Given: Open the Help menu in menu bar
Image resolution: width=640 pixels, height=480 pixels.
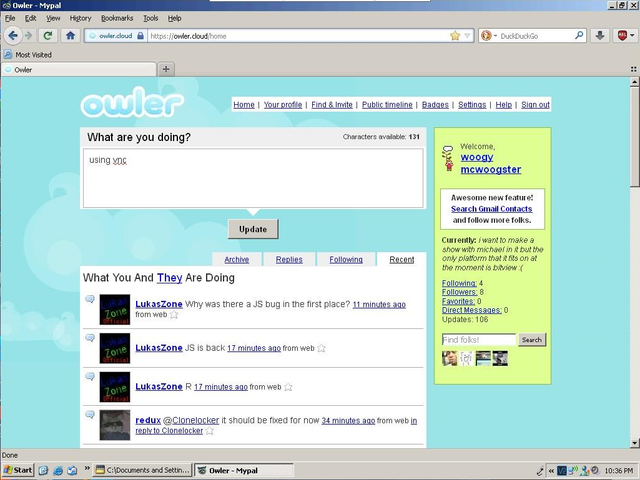Looking at the screenshot, I should coord(175,18).
